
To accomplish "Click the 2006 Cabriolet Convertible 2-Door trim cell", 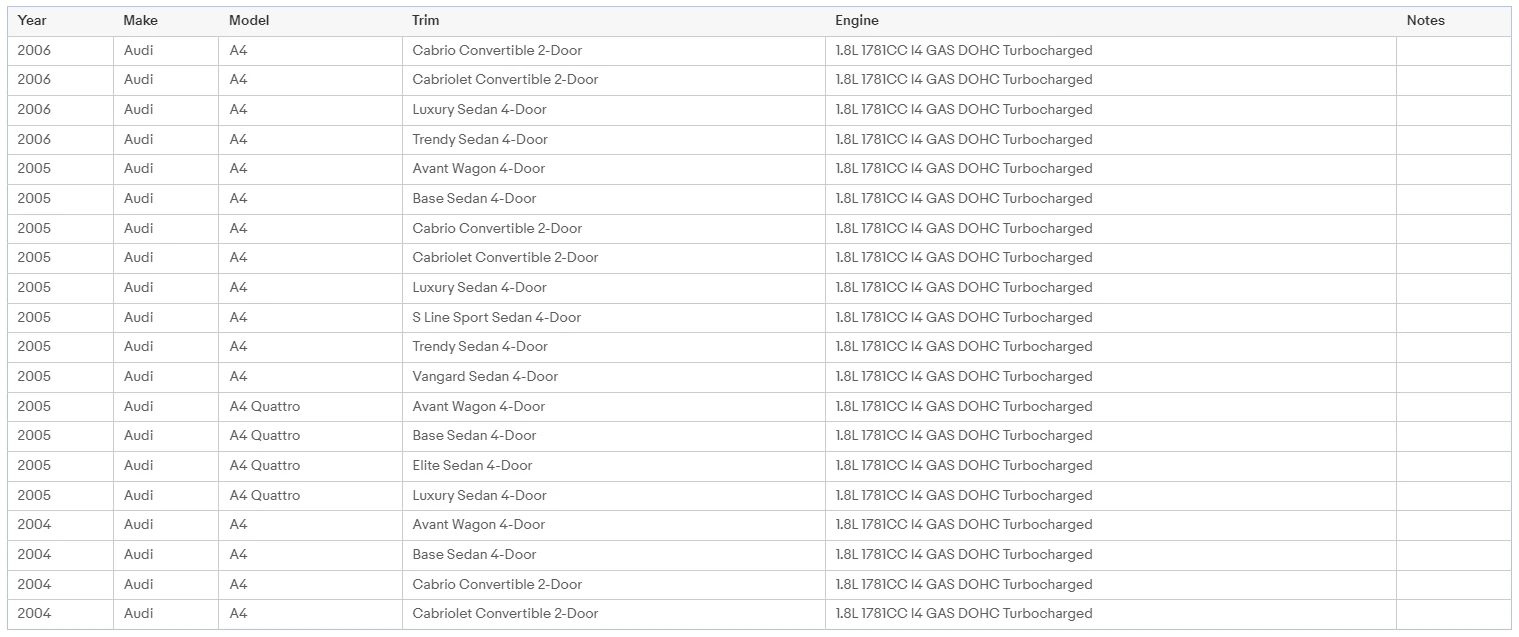I will (505, 79).
